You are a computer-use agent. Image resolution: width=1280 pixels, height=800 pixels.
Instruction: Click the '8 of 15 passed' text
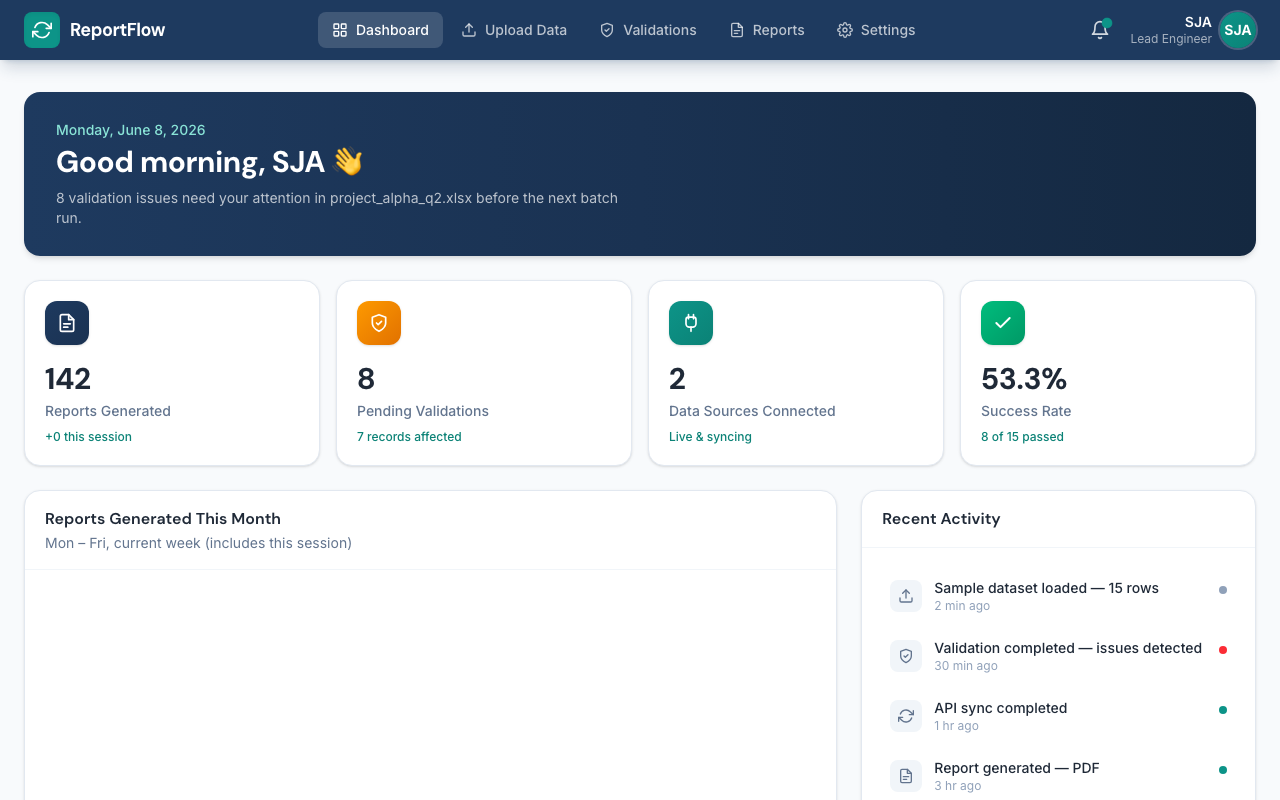pos(1022,437)
